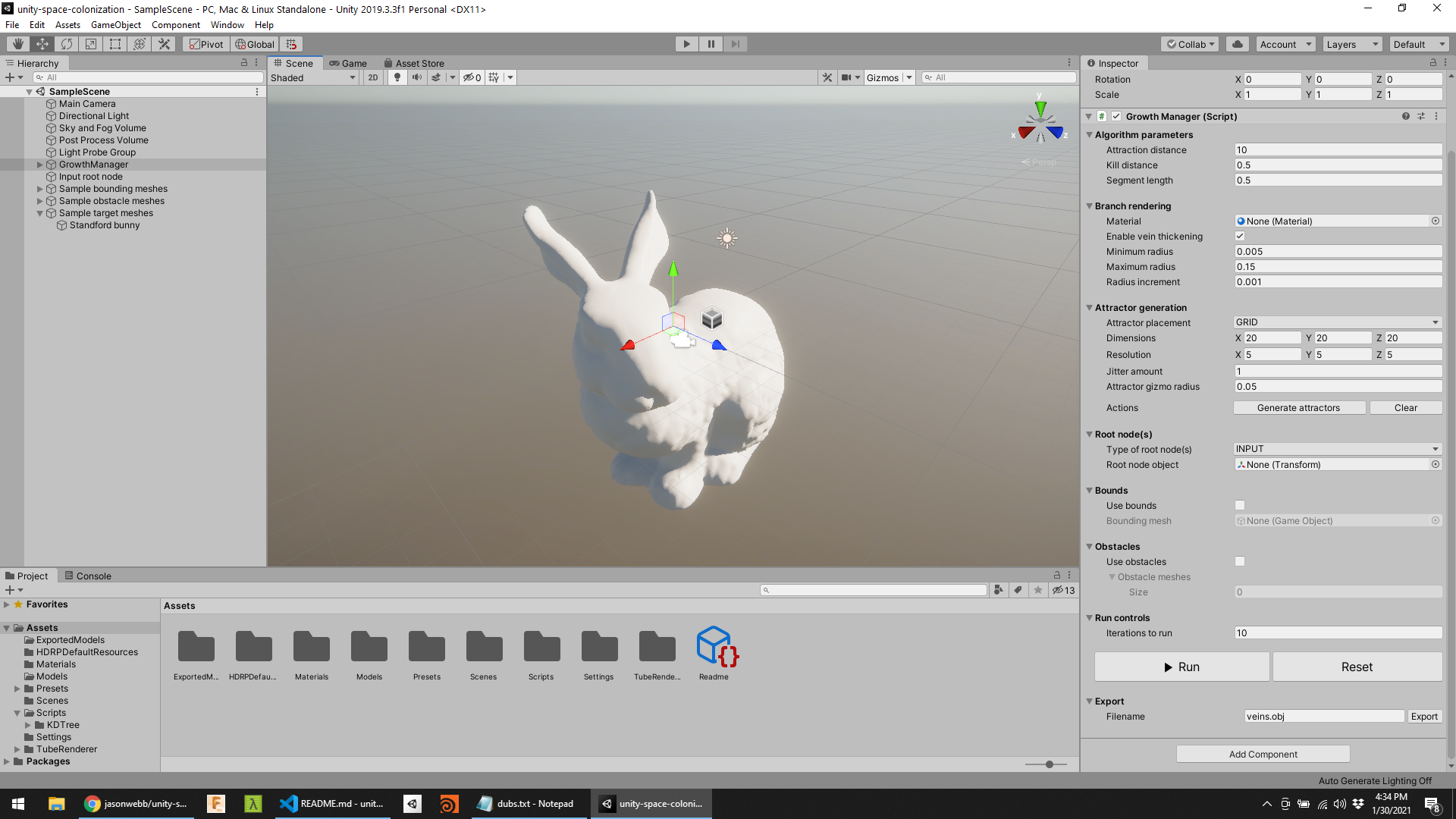Open the Account dropdown

pyautogui.click(x=1285, y=44)
